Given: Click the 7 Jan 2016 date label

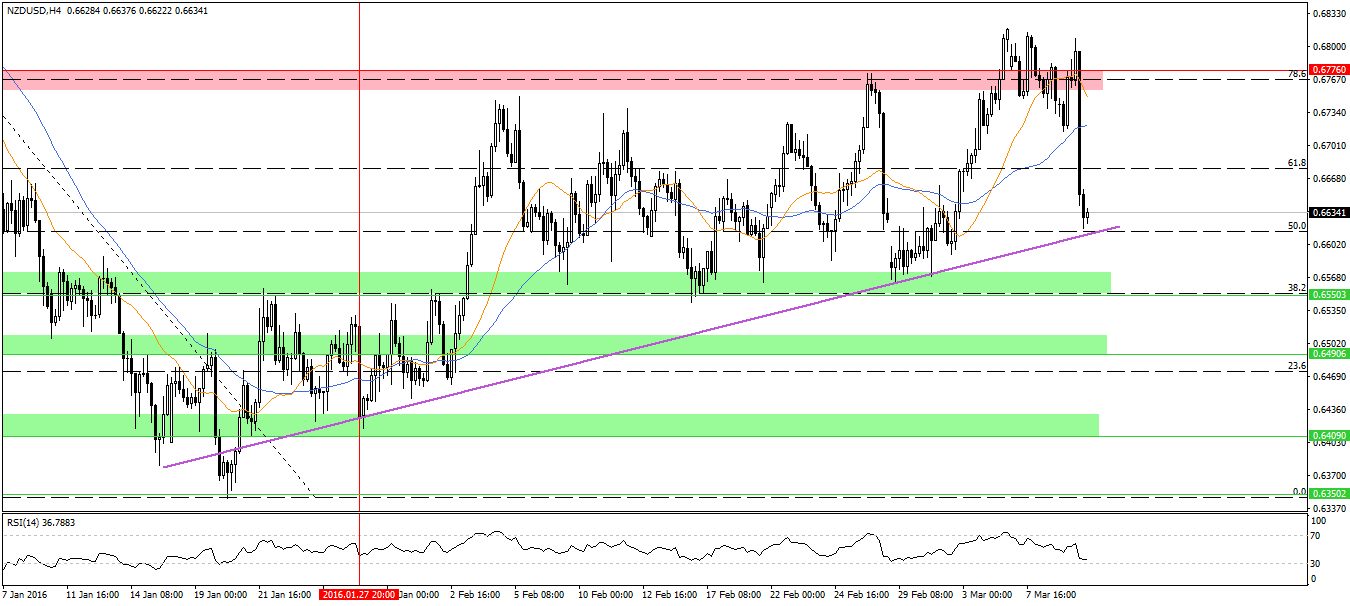Looking at the screenshot, I should [x=27, y=594].
